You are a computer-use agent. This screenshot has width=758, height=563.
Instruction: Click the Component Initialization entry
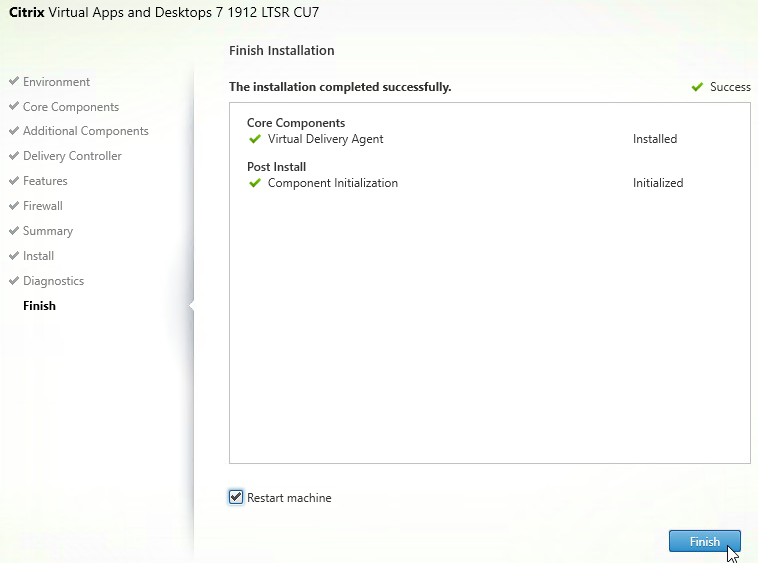(x=332, y=183)
